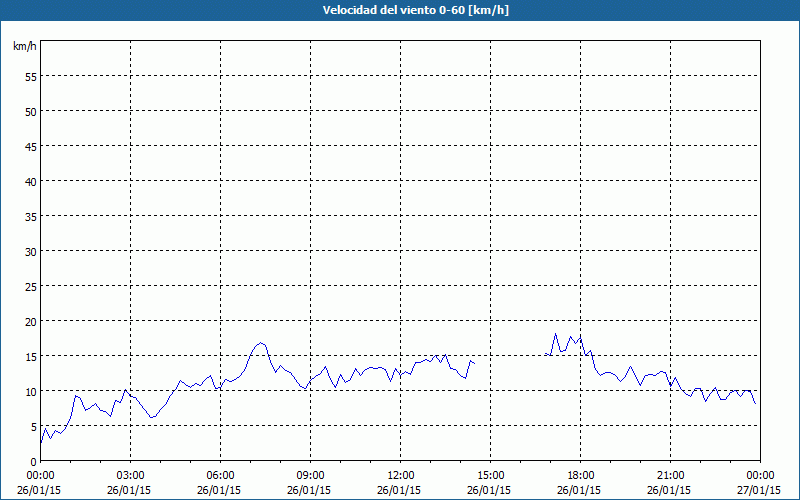
Task: Select the 06:00 time label
Action: (220, 474)
